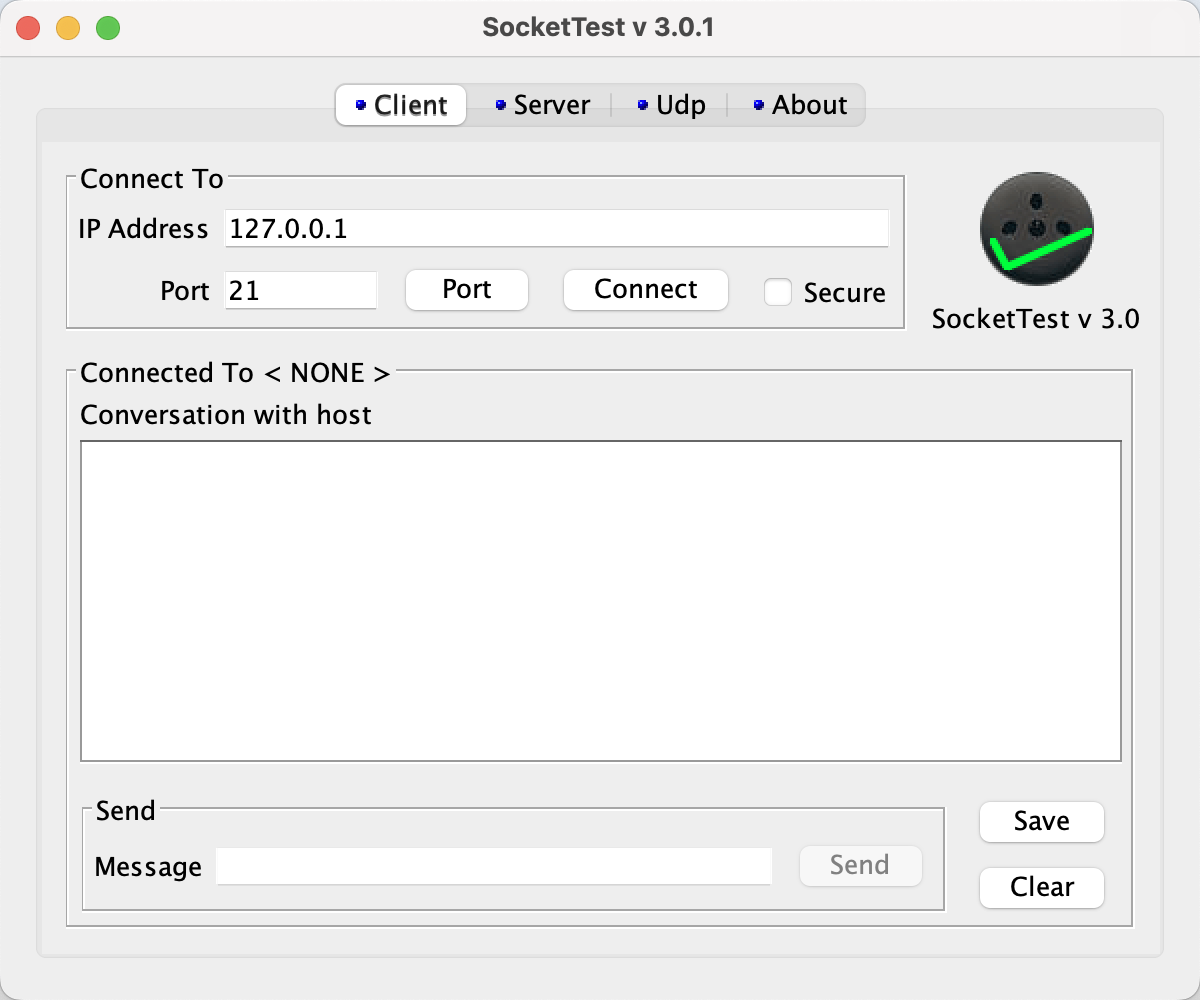Focus the IP Address field showing 127.0.0.1
The width and height of the screenshot is (1200, 1000).
557,229
